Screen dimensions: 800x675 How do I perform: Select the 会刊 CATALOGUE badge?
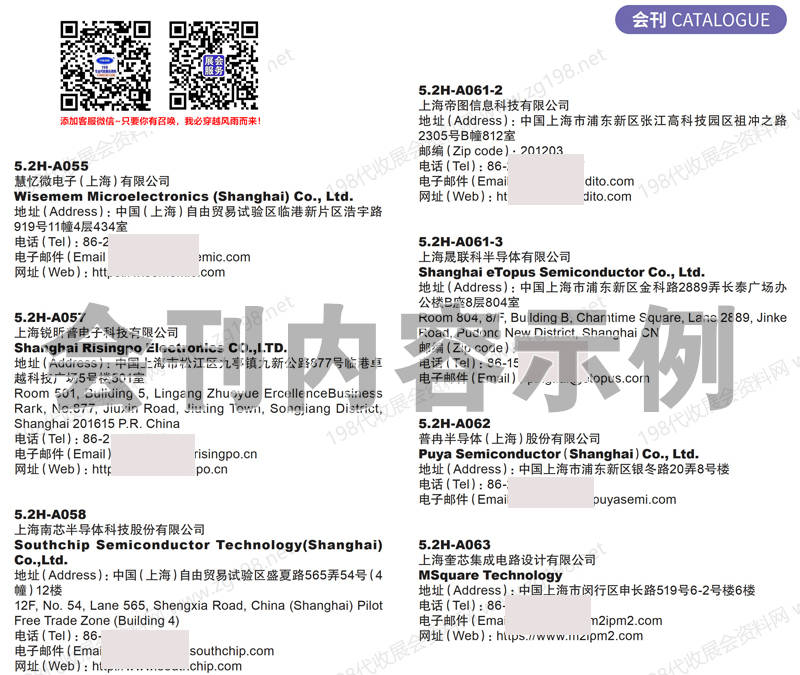(701, 20)
